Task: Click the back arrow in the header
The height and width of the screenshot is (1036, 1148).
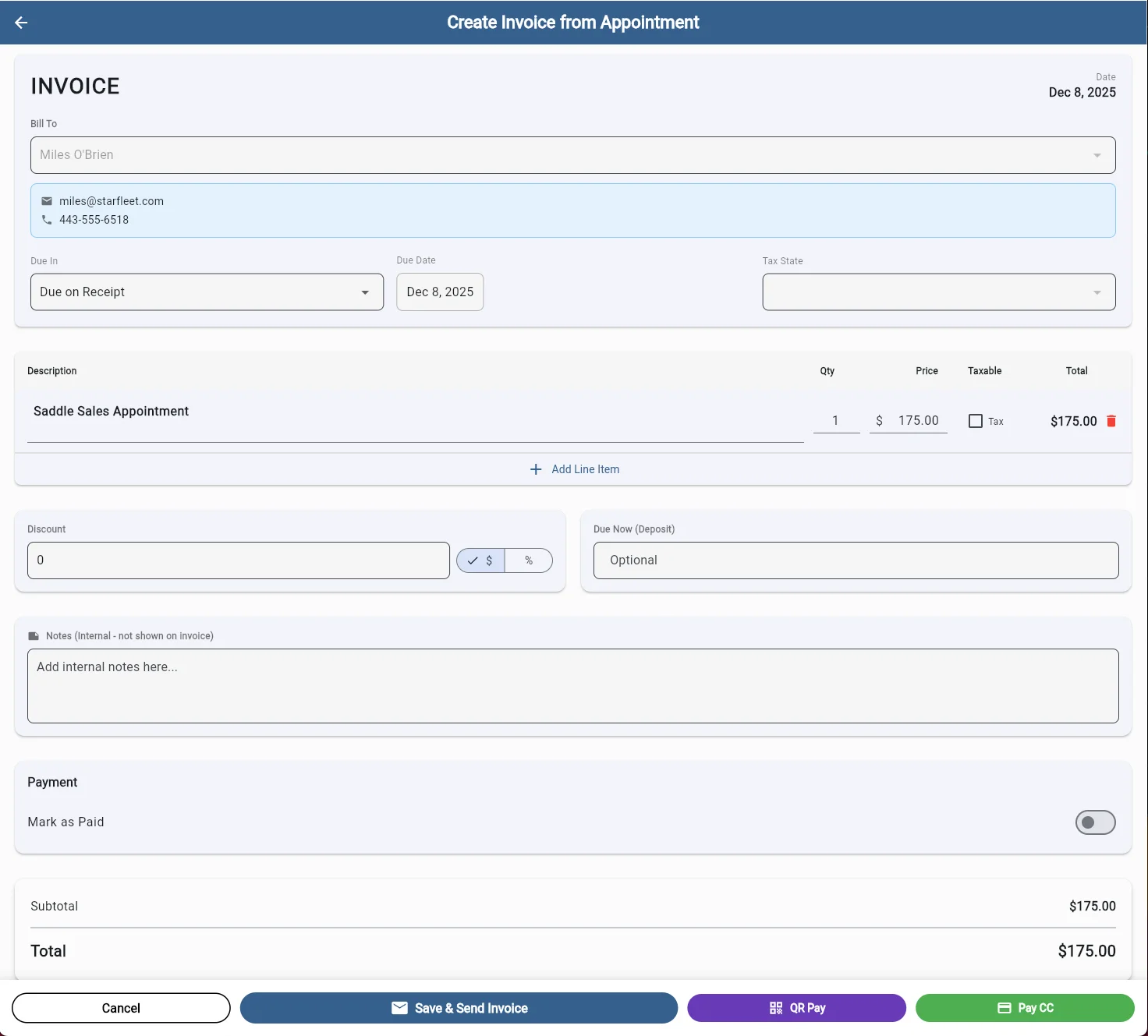Action: coord(20,23)
